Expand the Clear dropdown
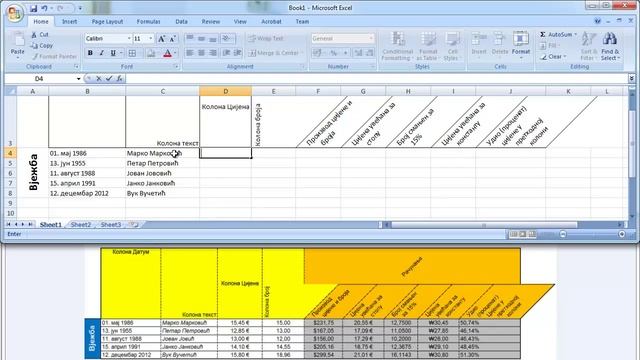This screenshot has height=360, width=640. (x=565, y=56)
